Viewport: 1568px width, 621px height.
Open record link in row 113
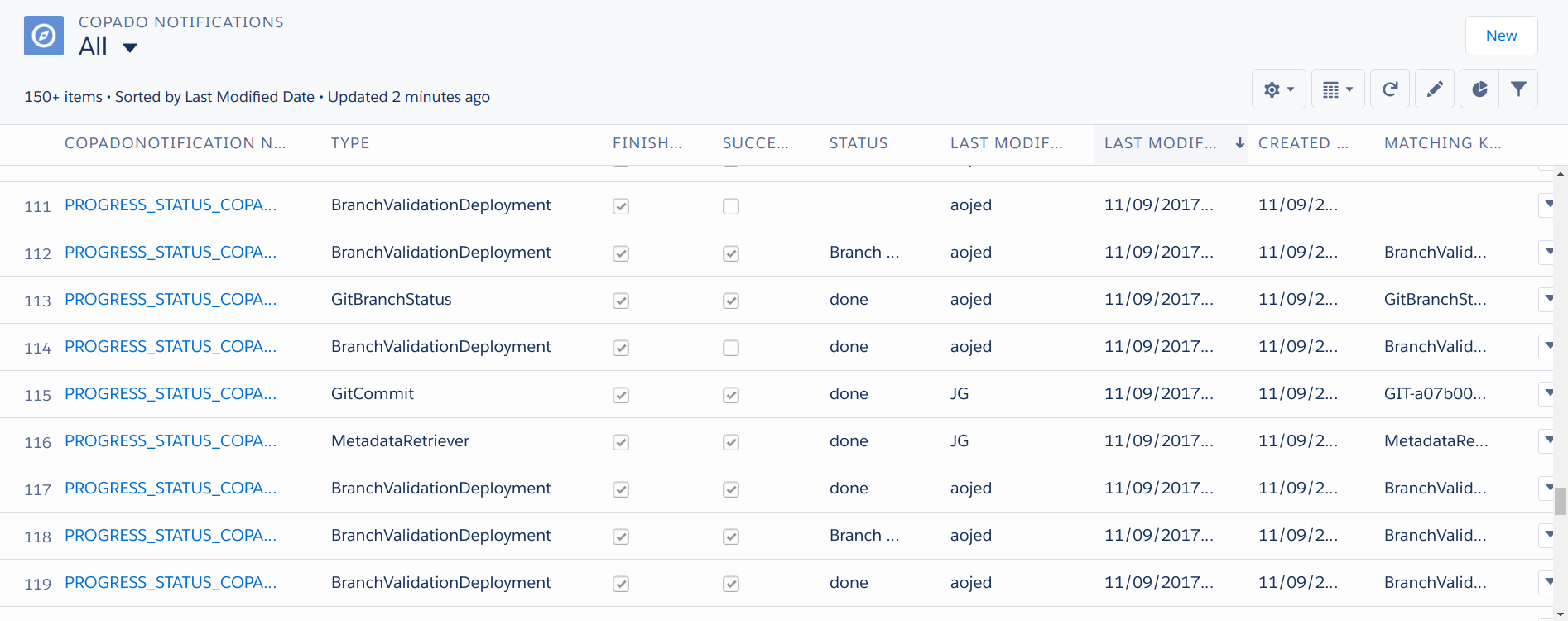tap(171, 299)
